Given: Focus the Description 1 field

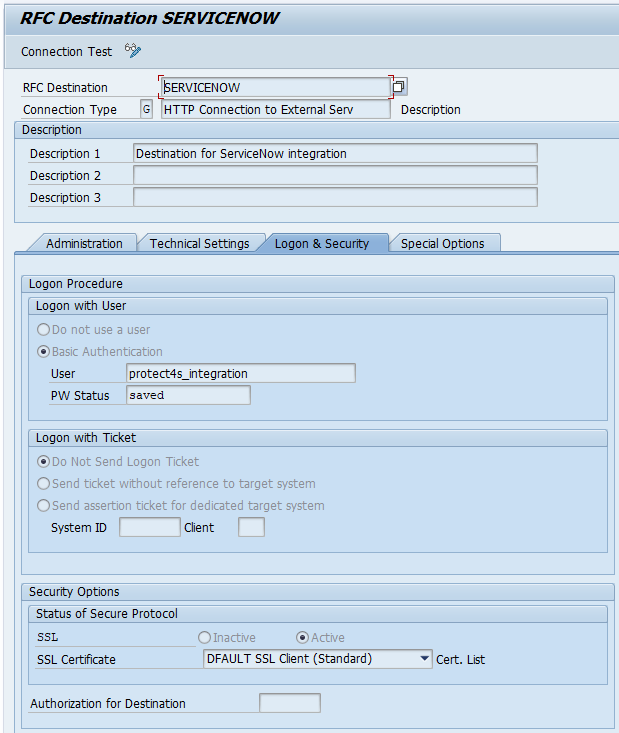Looking at the screenshot, I should pyautogui.click(x=335, y=153).
